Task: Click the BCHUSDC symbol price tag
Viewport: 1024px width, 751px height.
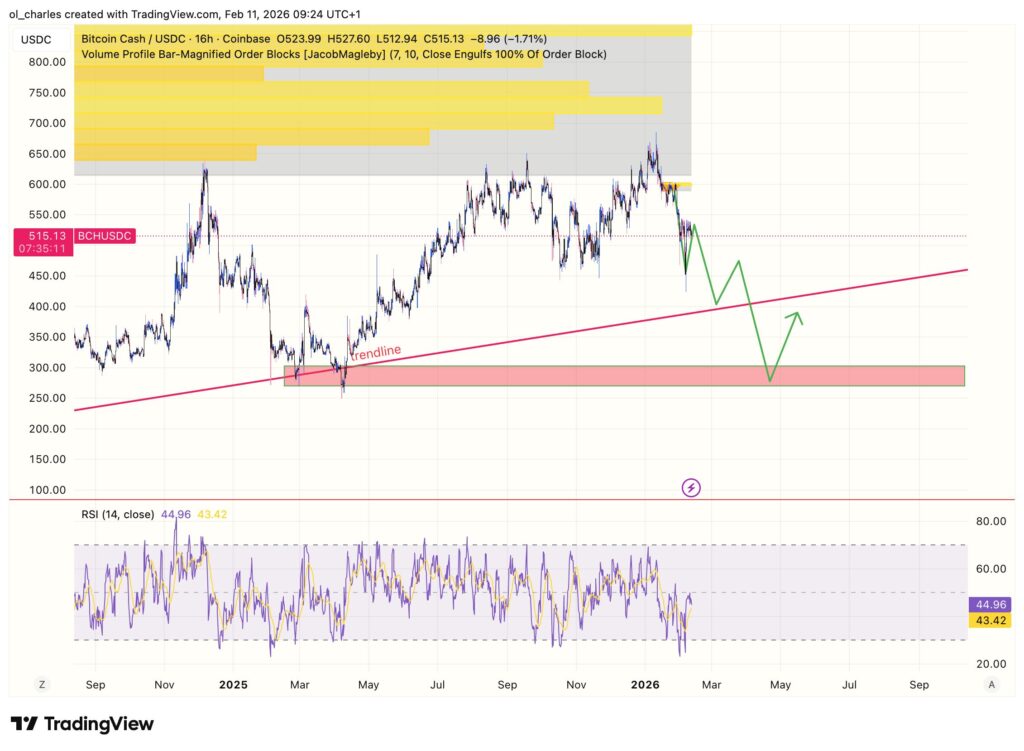Action: coord(105,236)
